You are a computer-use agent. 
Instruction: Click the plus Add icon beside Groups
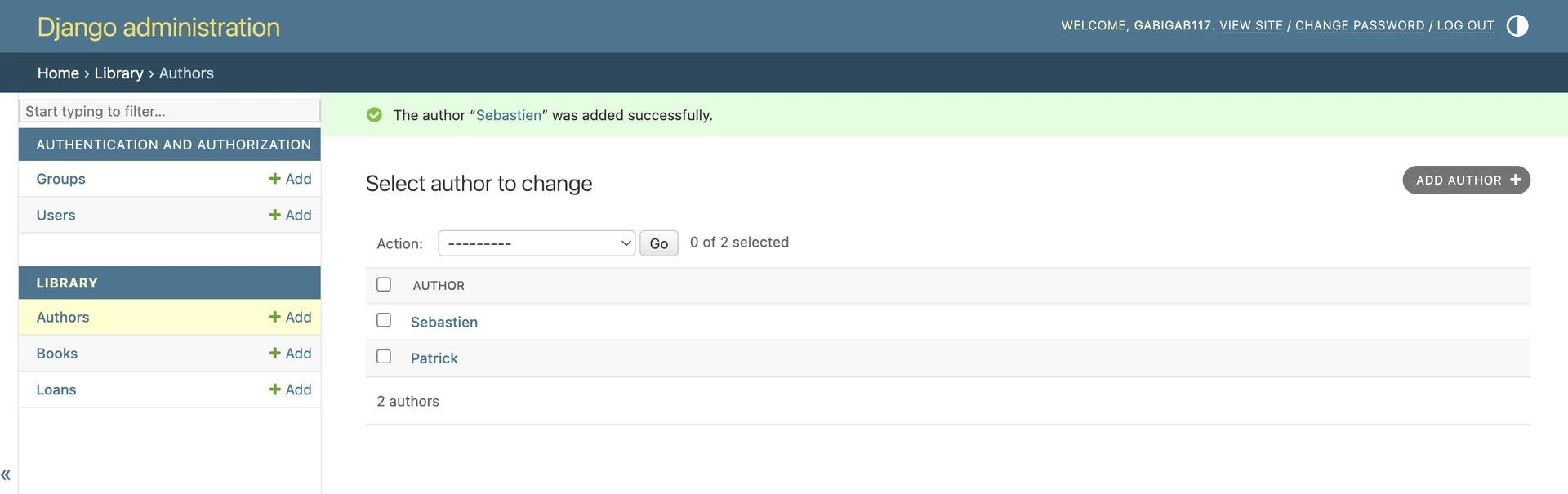pos(275,179)
